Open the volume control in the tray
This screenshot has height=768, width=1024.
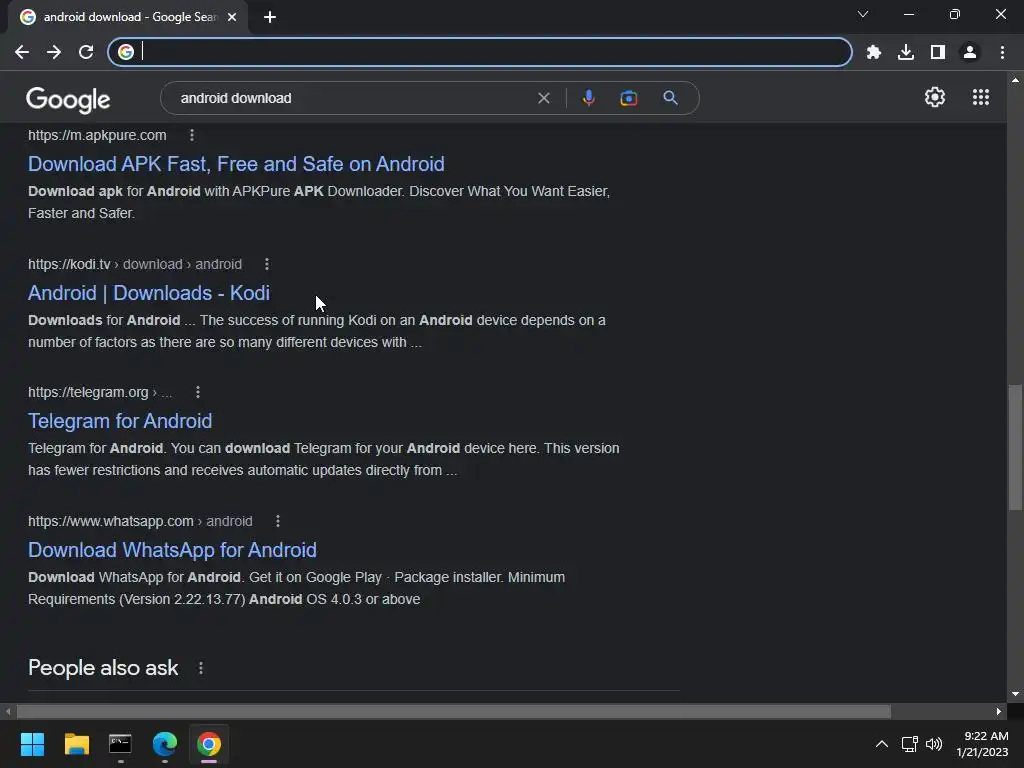934,744
